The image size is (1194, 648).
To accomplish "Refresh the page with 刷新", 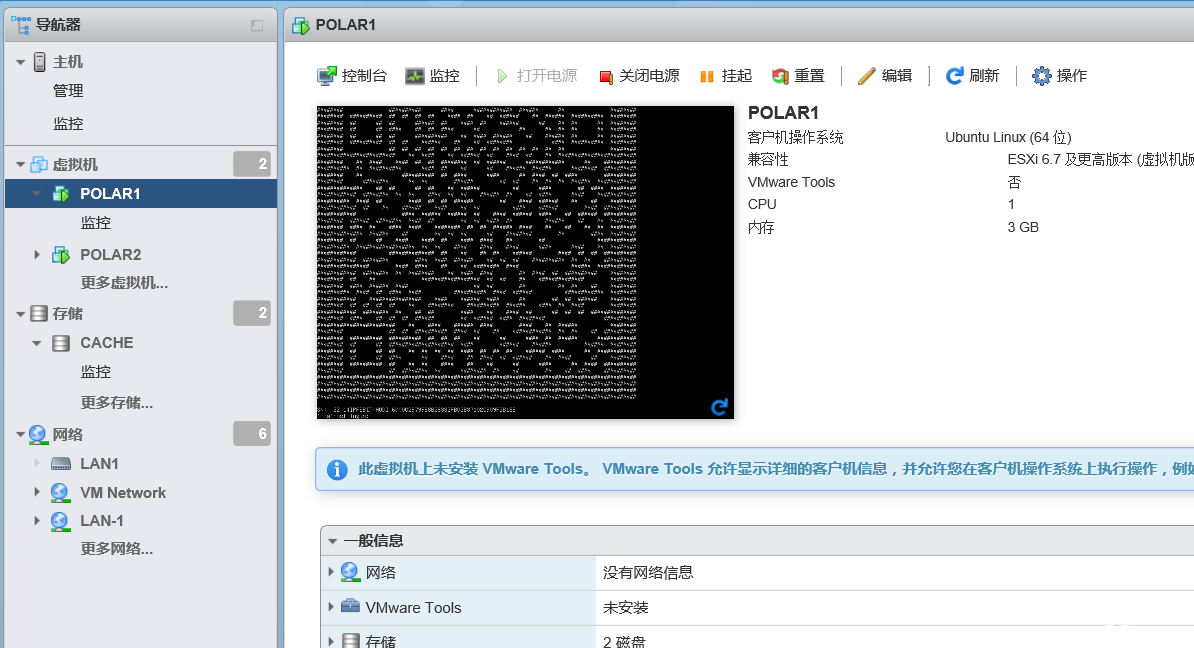I will pyautogui.click(x=955, y=76).
